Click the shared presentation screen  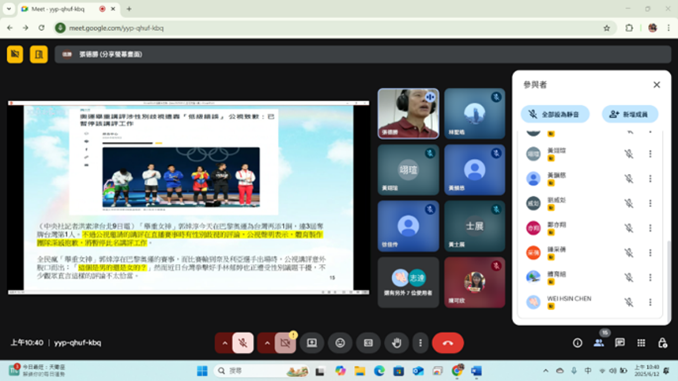(x=189, y=198)
